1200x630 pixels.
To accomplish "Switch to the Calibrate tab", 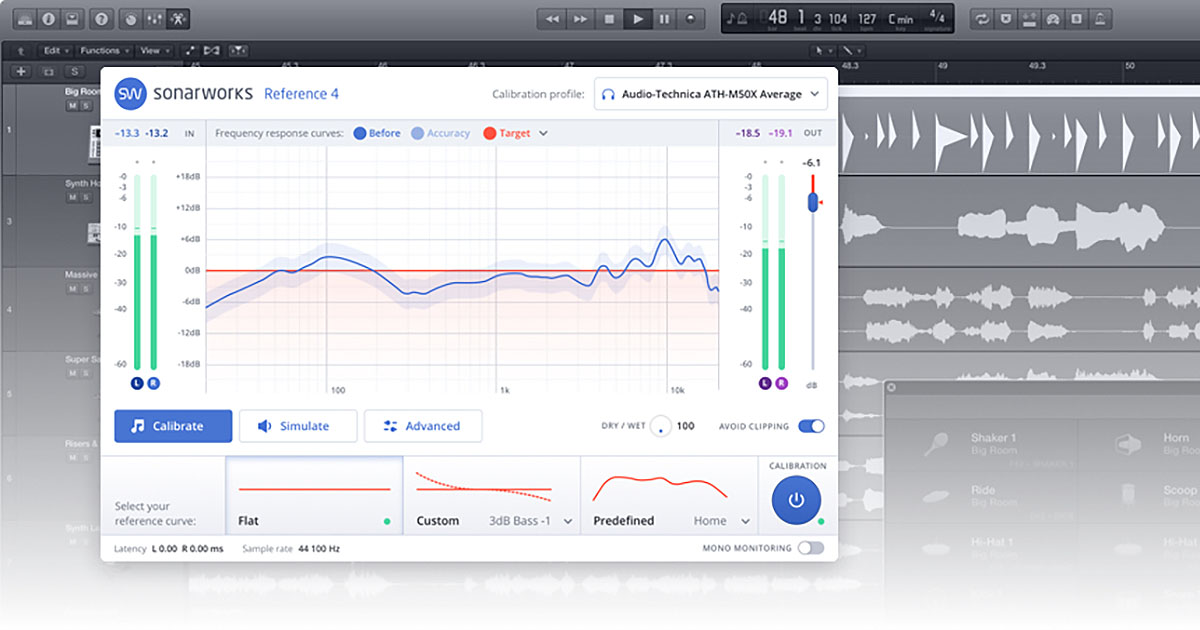I will 173,426.
